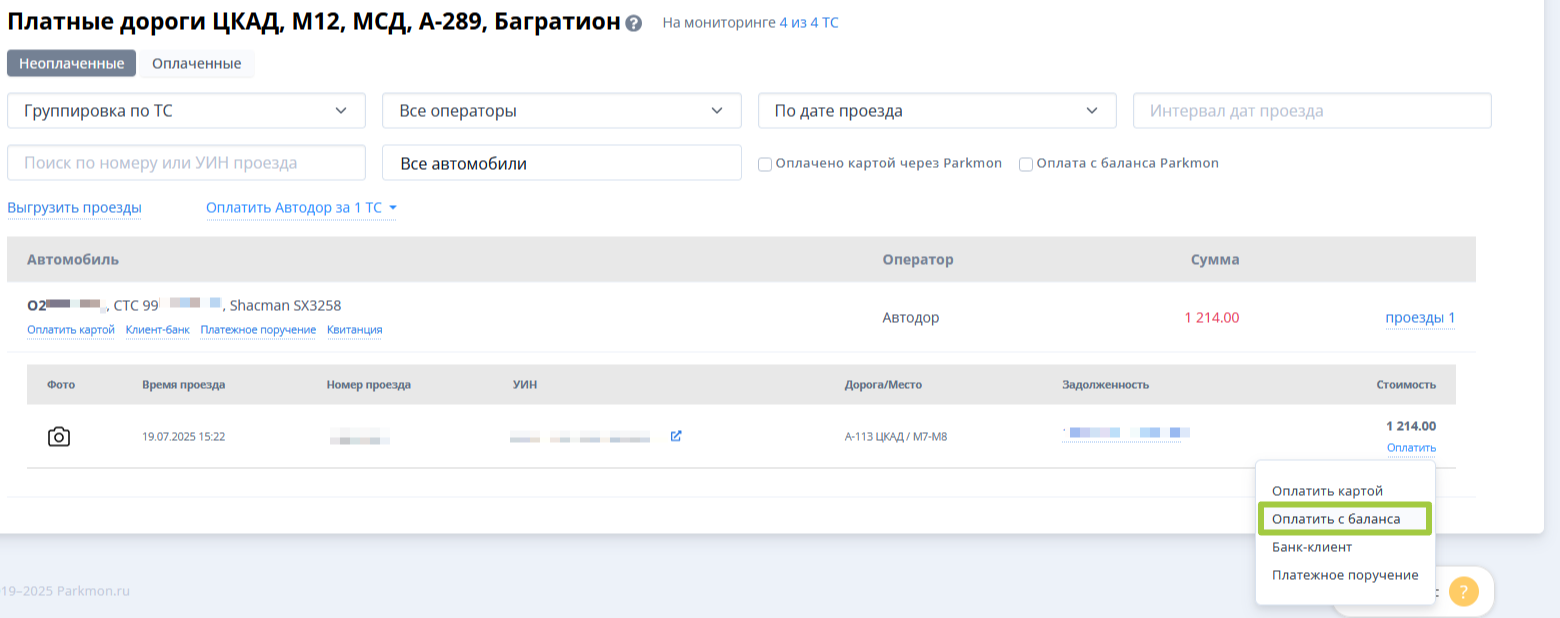Open the 'Все операторы' dropdown

coord(561,111)
